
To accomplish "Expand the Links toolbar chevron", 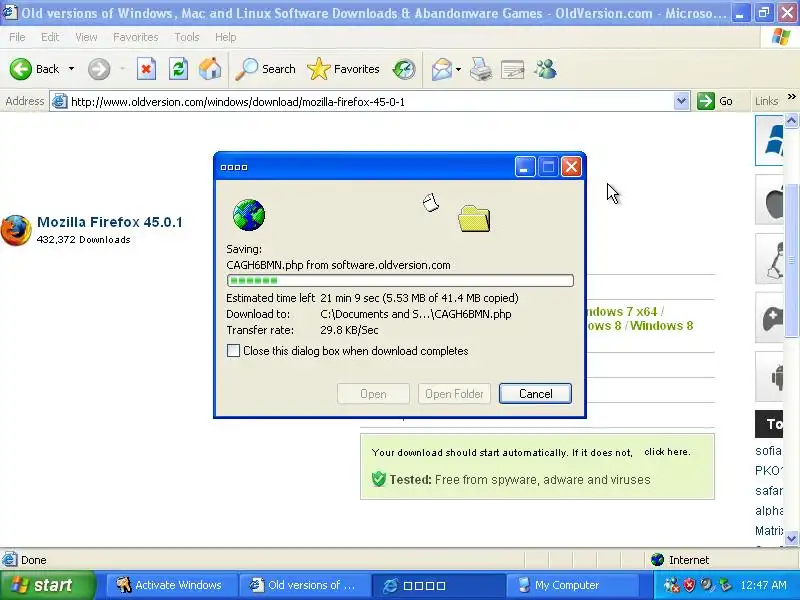I will pos(791,96).
